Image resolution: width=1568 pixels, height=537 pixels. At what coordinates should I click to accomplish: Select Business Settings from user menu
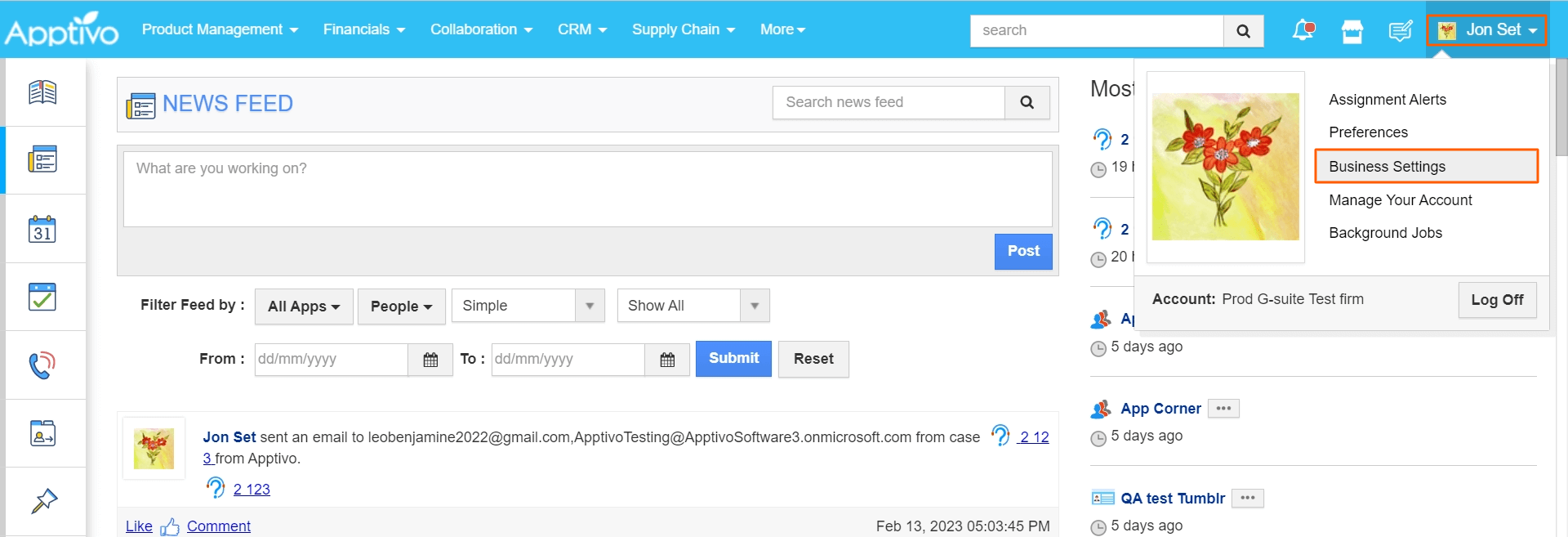click(1387, 167)
